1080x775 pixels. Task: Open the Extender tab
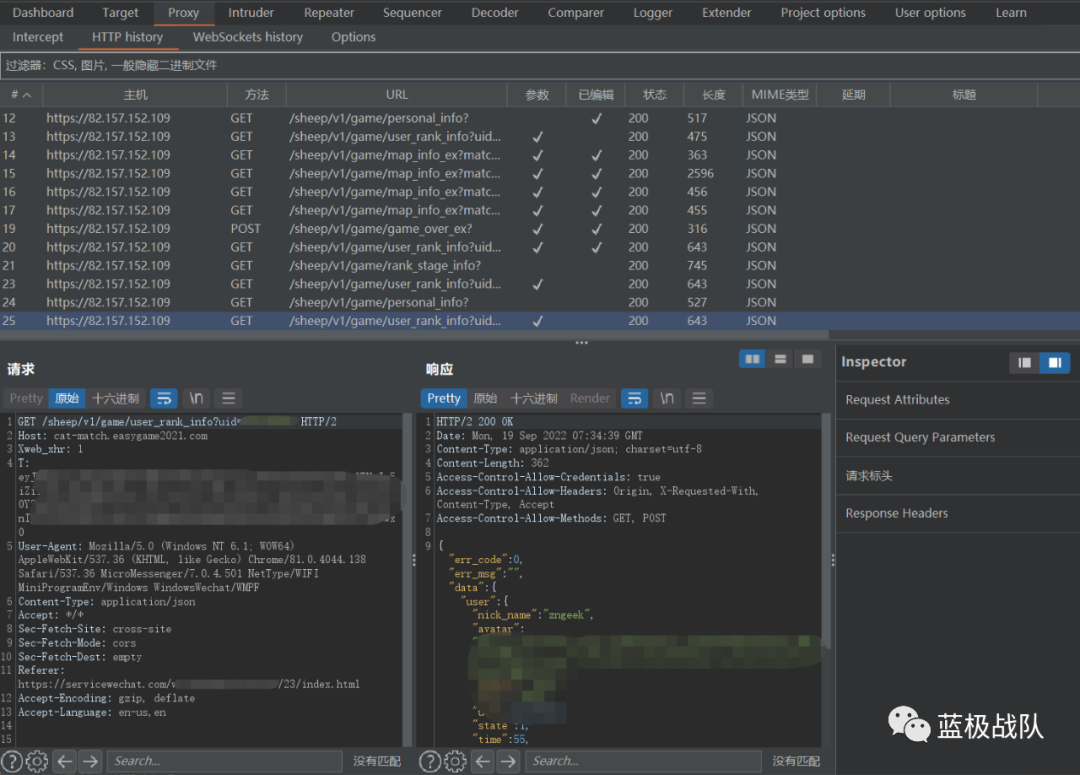coord(727,12)
